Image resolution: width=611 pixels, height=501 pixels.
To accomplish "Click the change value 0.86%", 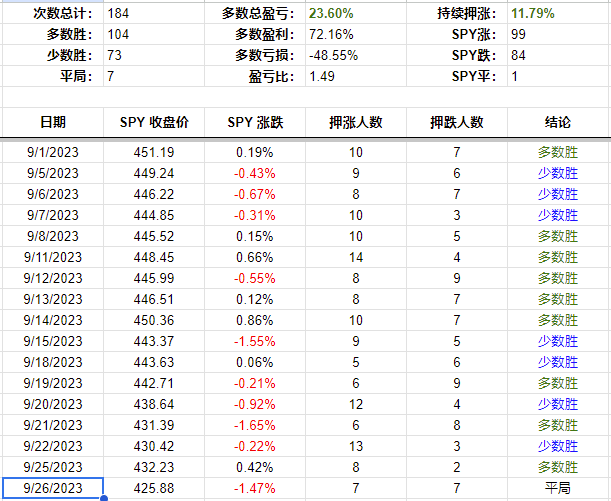I will [x=255, y=321].
